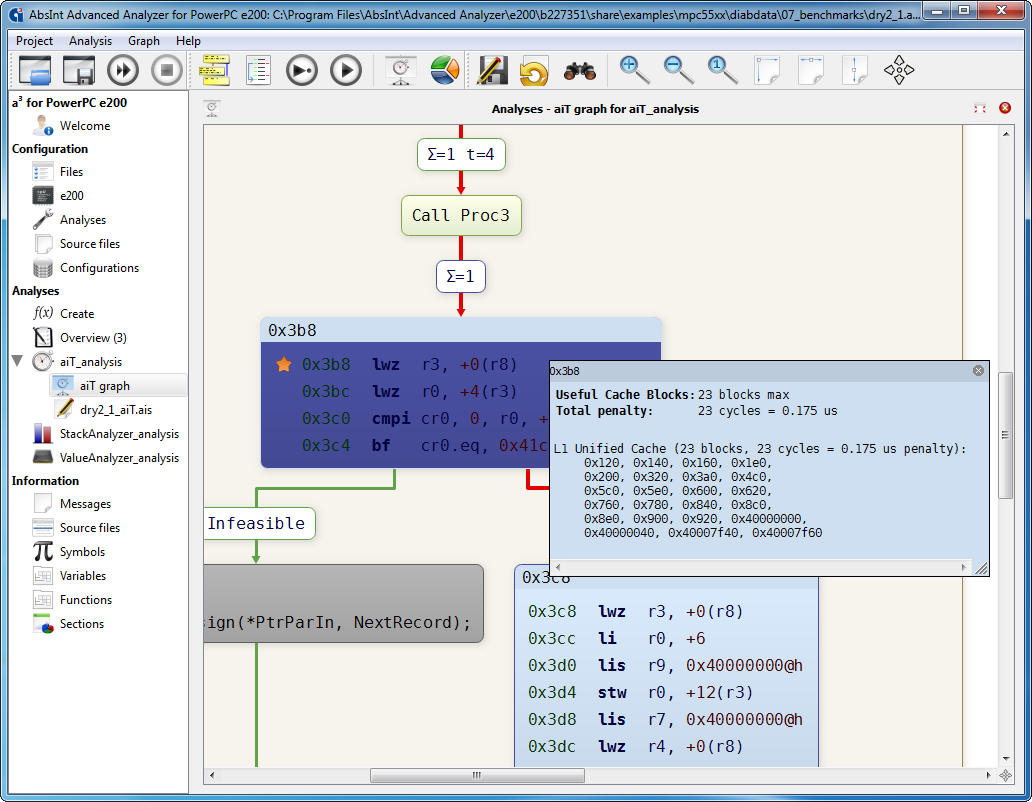Select the e200 configuration item

(x=72, y=195)
